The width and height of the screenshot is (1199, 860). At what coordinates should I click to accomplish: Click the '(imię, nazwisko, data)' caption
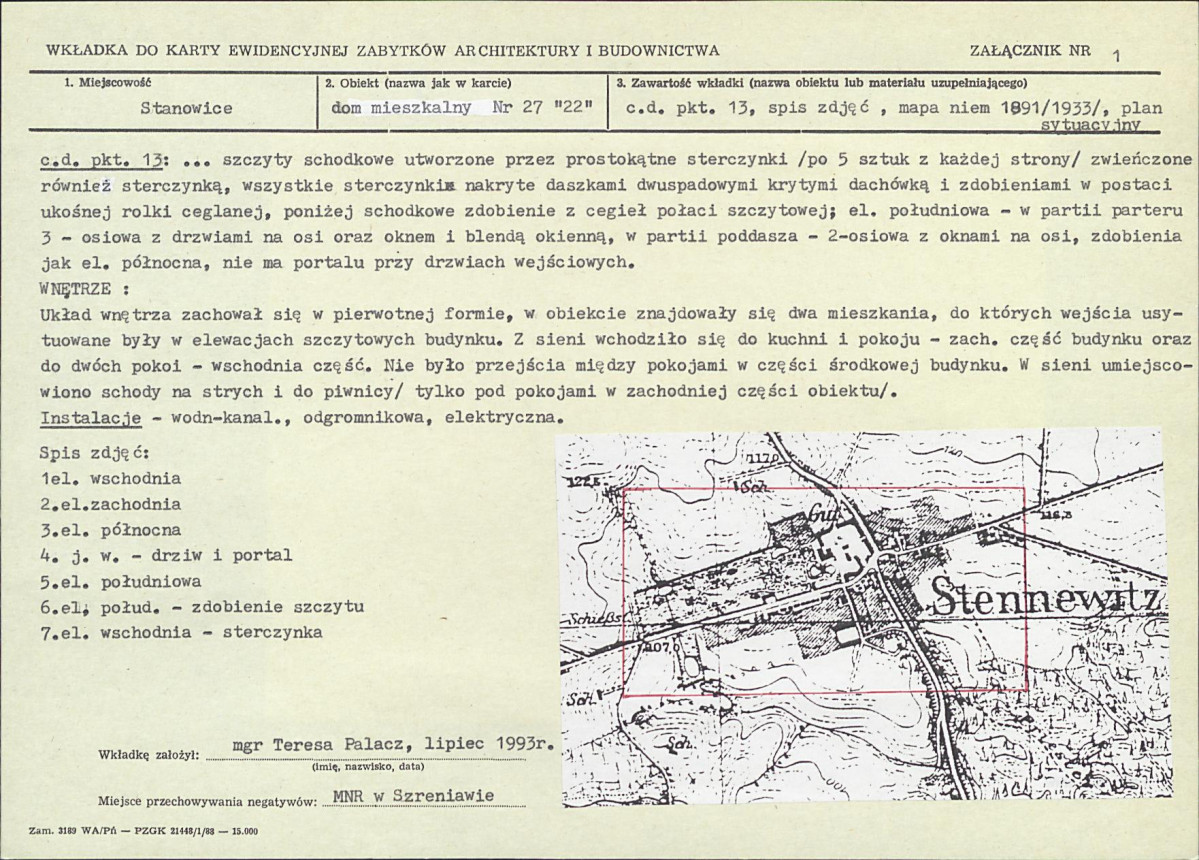pos(369,767)
